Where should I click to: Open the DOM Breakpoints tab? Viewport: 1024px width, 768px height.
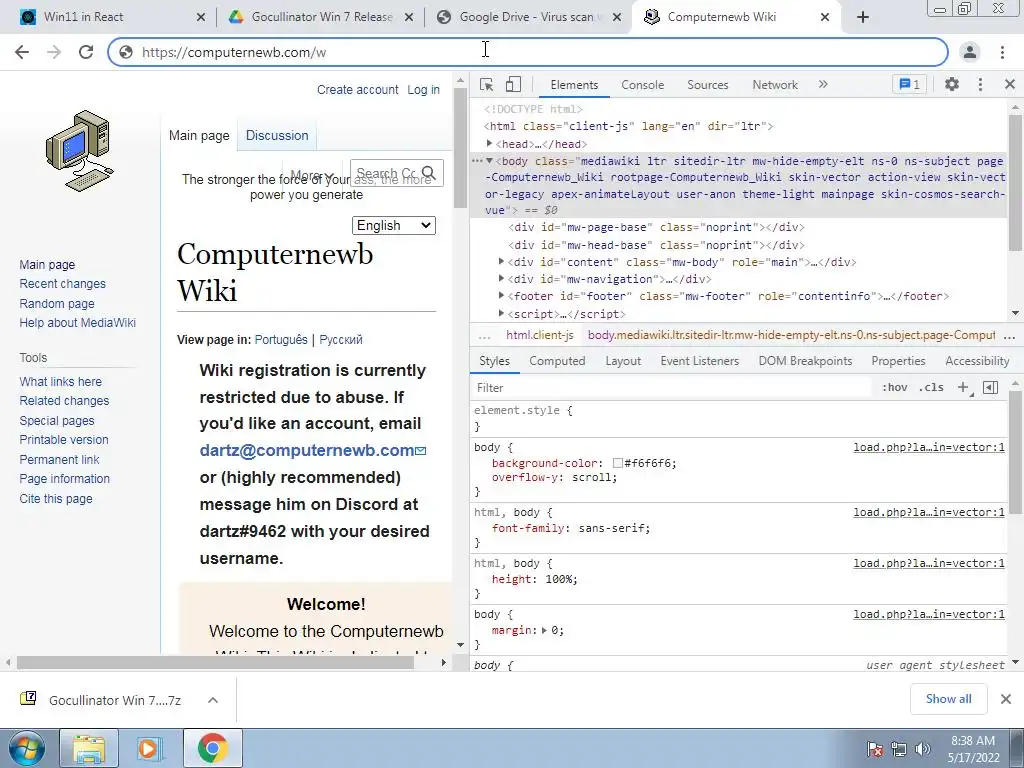805,360
